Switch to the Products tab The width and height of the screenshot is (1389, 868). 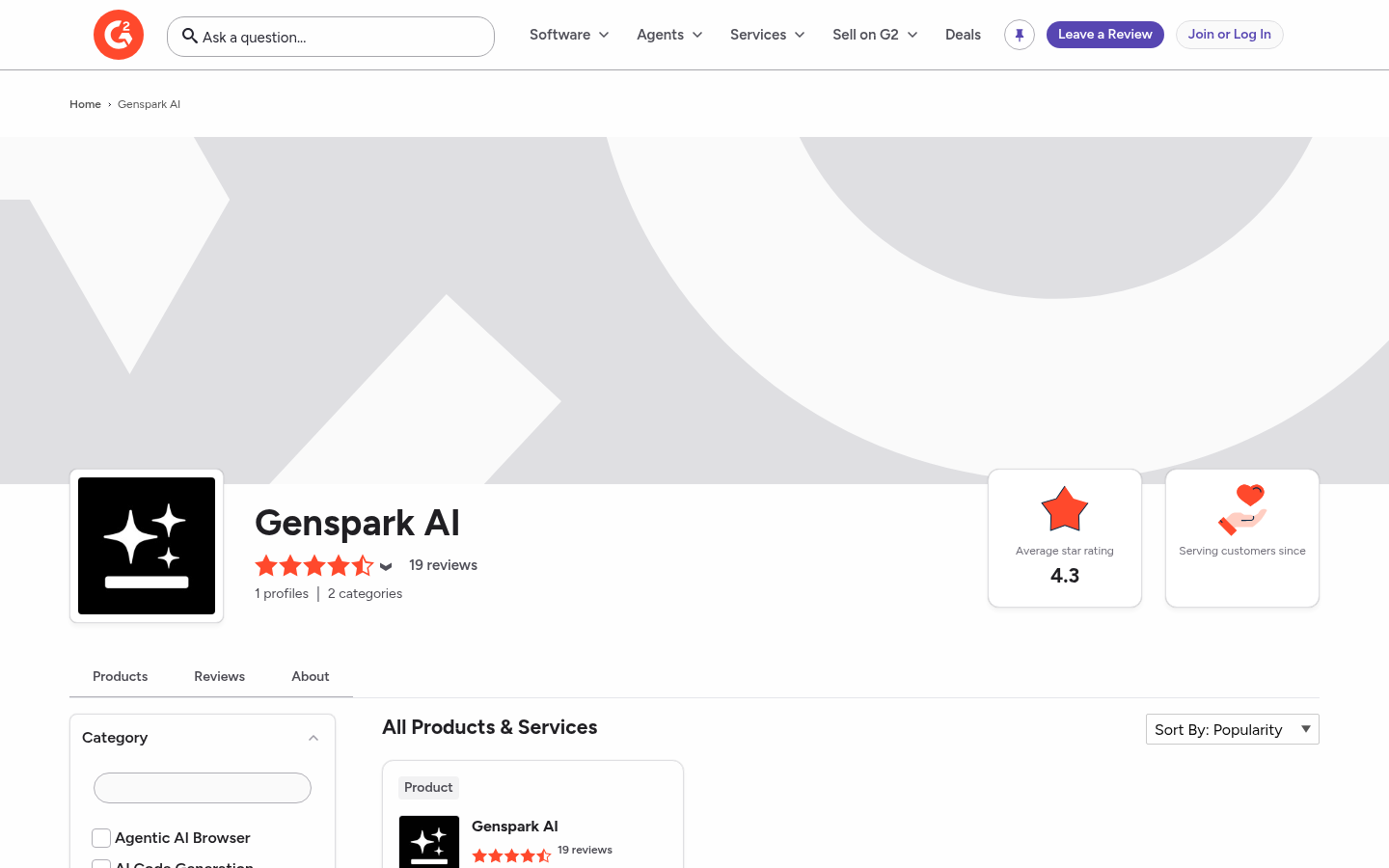click(121, 676)
